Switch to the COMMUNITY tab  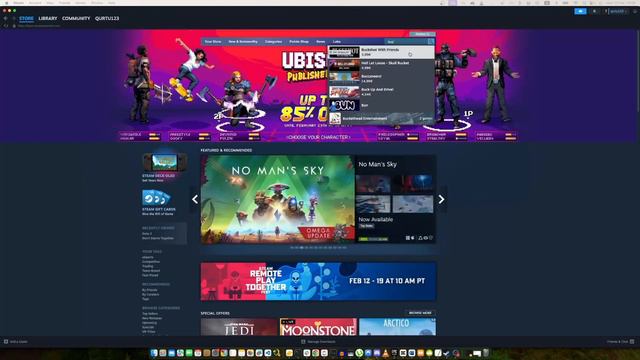coord(76,18)
